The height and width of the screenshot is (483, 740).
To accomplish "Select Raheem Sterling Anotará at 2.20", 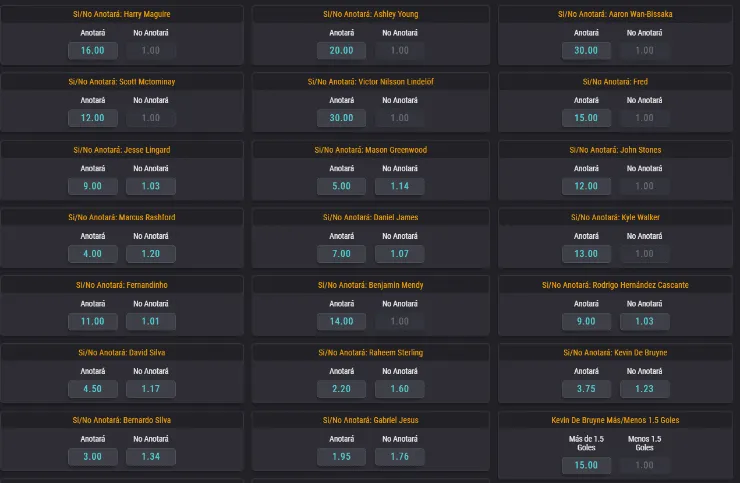I will point(341,389).
